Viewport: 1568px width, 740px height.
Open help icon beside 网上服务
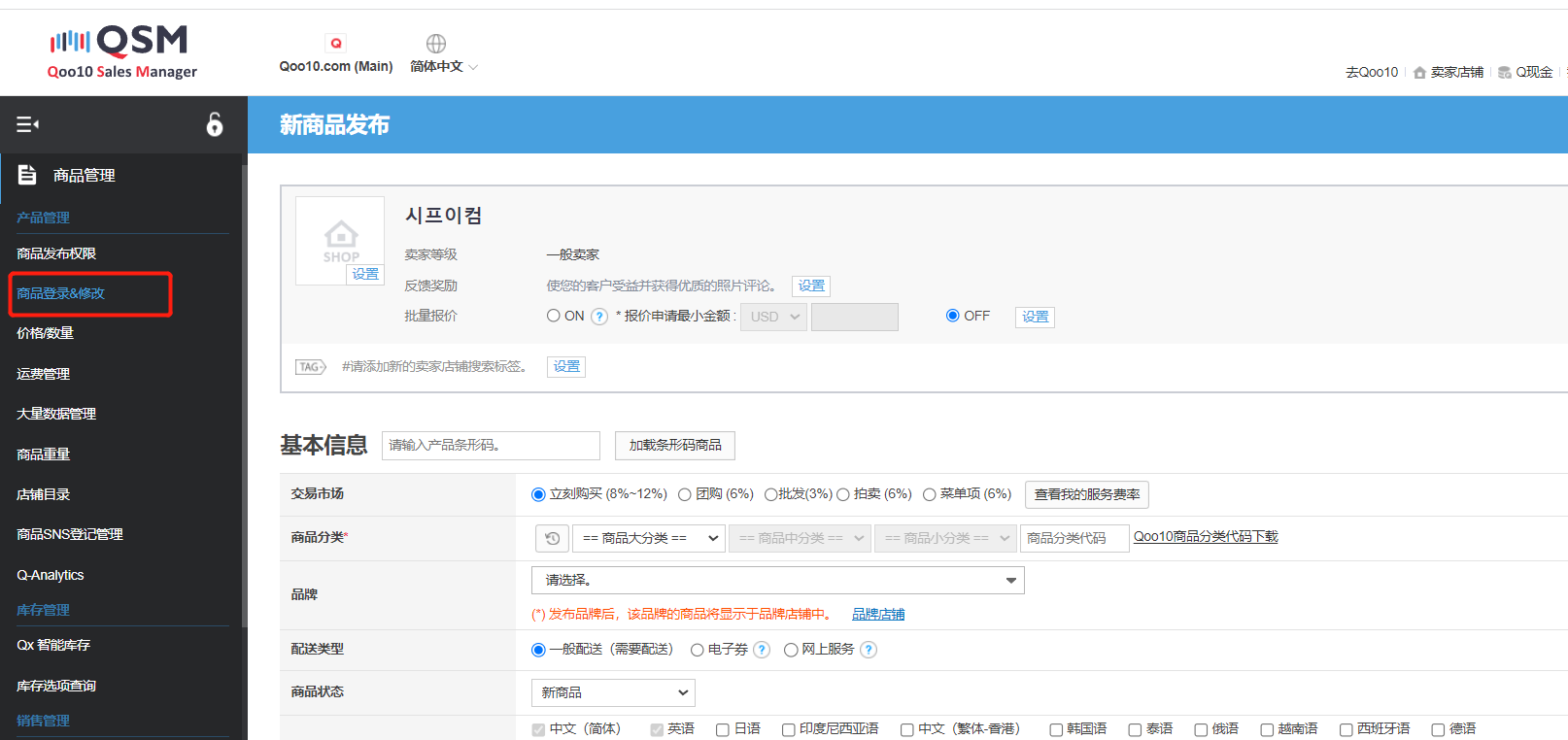coord(869,650)
